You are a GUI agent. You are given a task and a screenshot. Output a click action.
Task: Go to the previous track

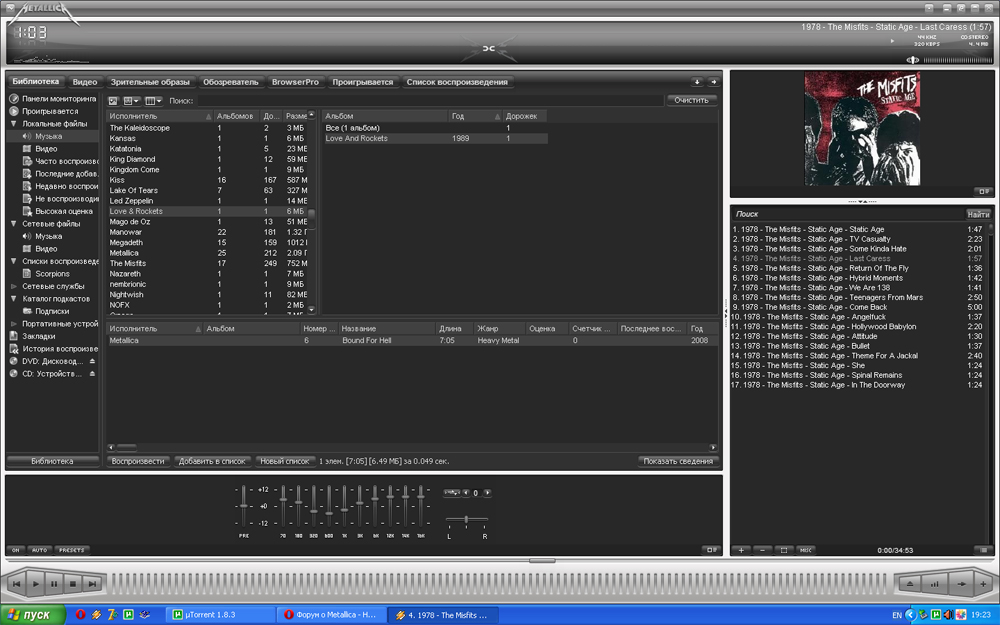coord(15,583)
